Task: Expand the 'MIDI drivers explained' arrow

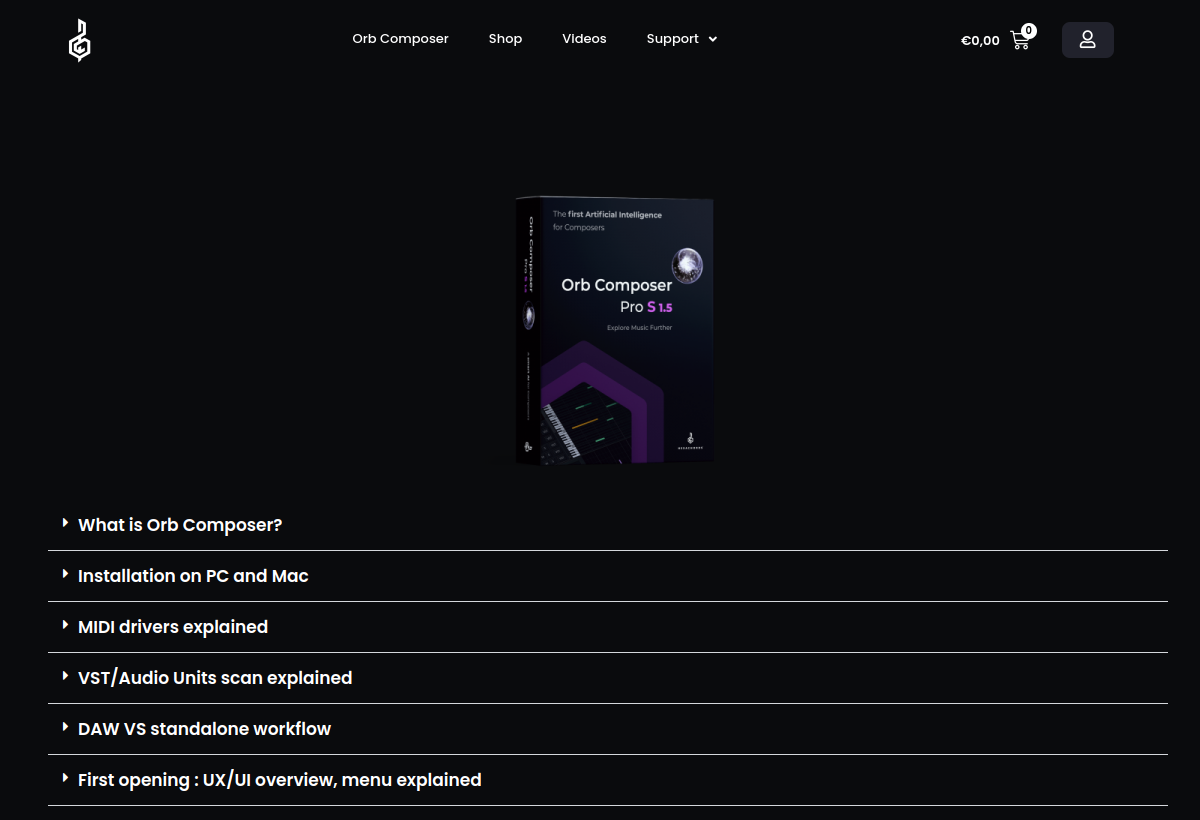Action: (65, 625)
